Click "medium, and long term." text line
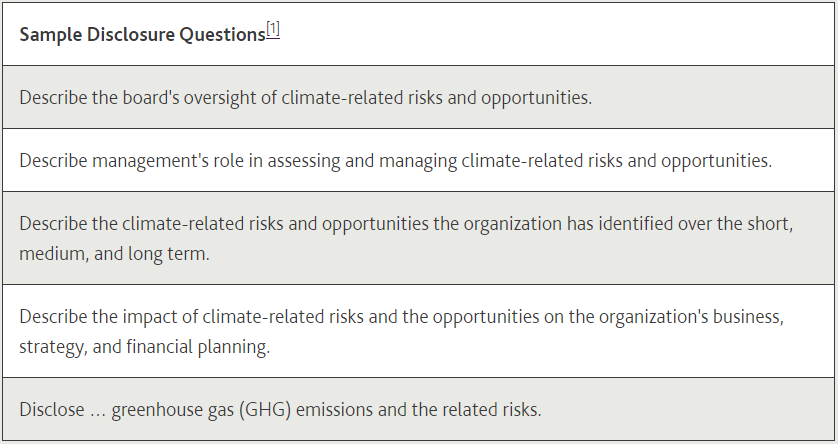Screen dimensions: 838x444 [x=114, y=253]
